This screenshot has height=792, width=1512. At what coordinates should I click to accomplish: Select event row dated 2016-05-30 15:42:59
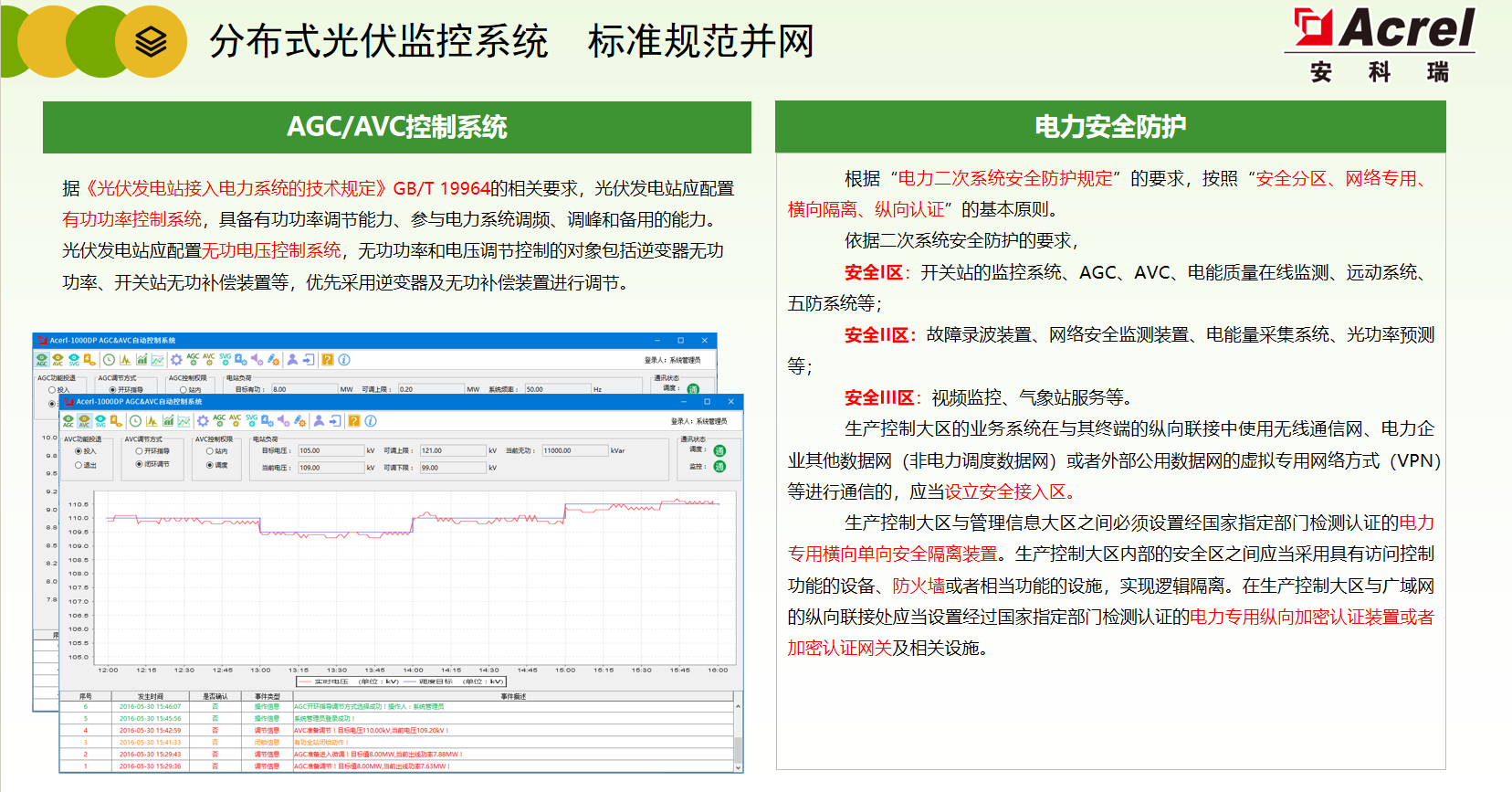click(x=397, y=731)
